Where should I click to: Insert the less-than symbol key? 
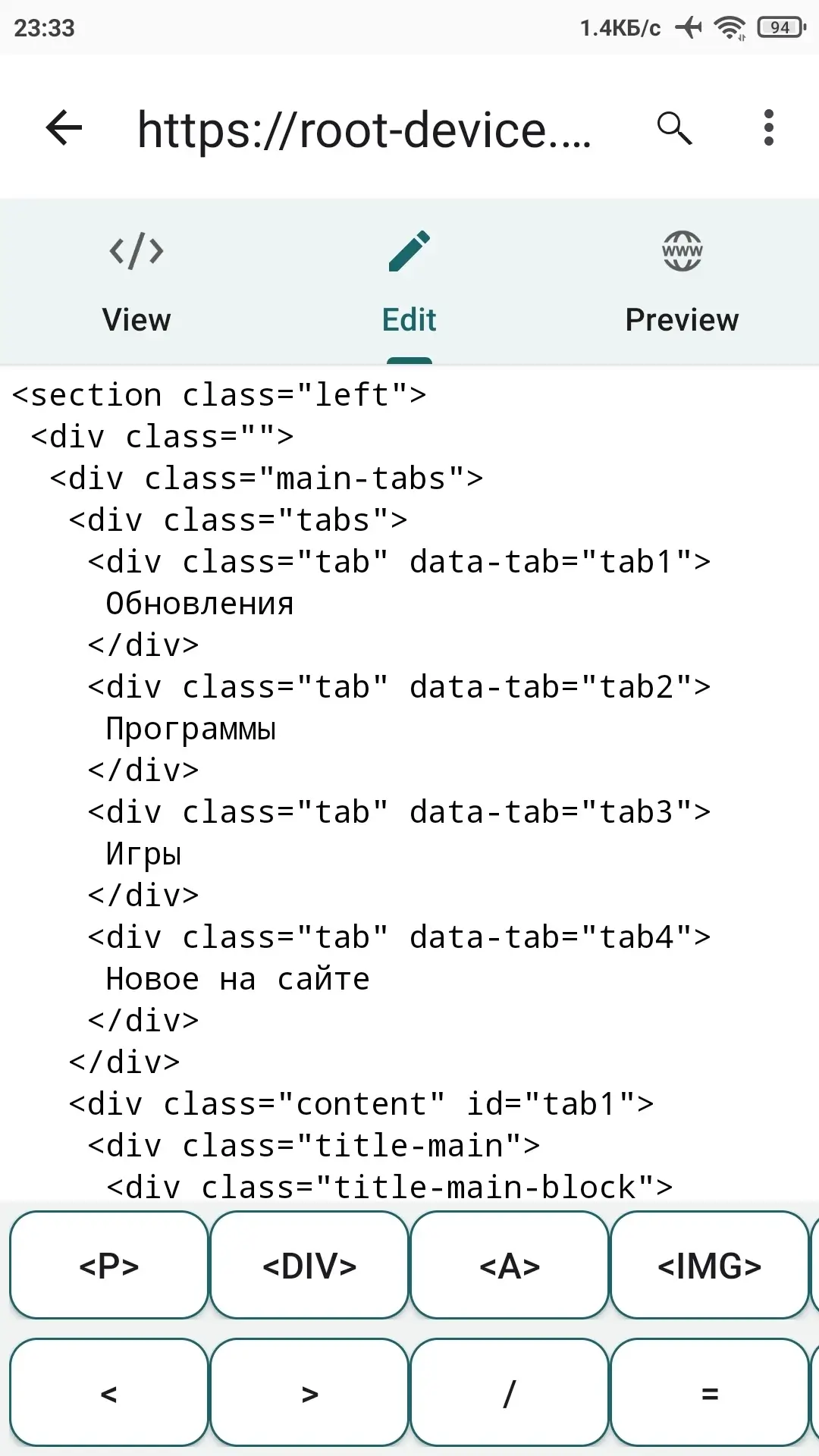click(x=109, y=1392)
